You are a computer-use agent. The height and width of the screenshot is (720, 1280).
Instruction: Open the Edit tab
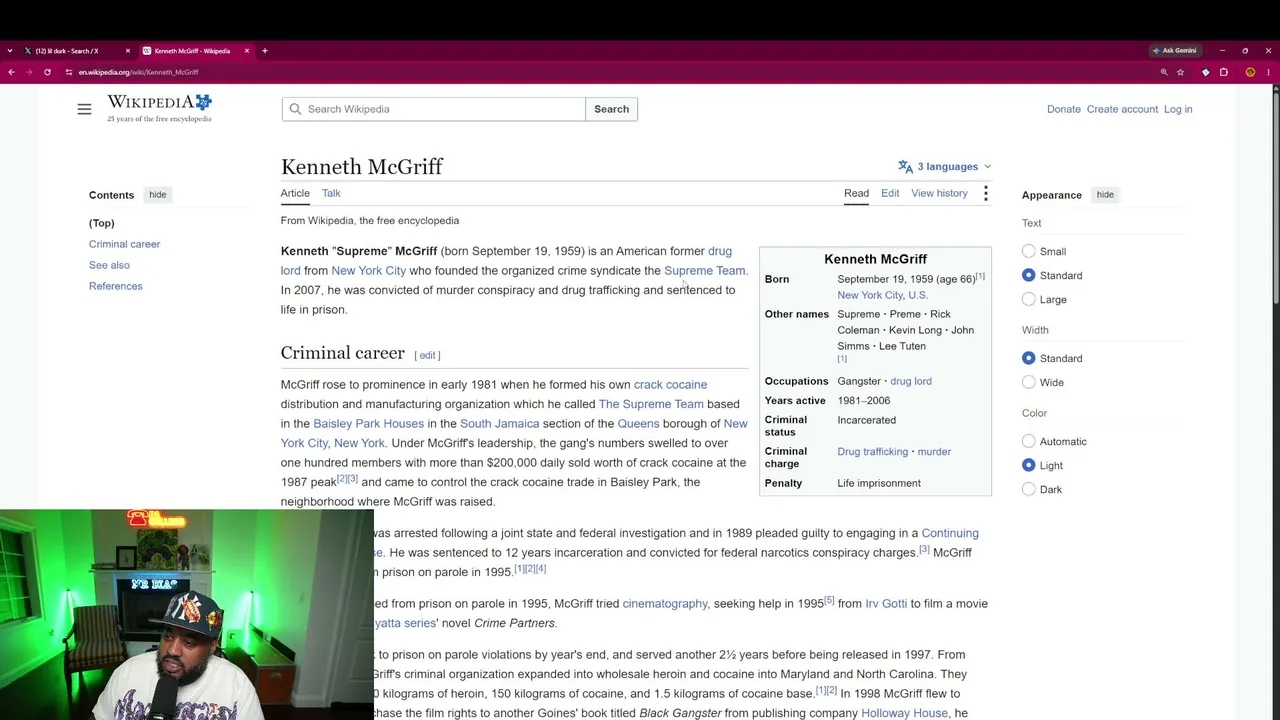tap(890, 193)
